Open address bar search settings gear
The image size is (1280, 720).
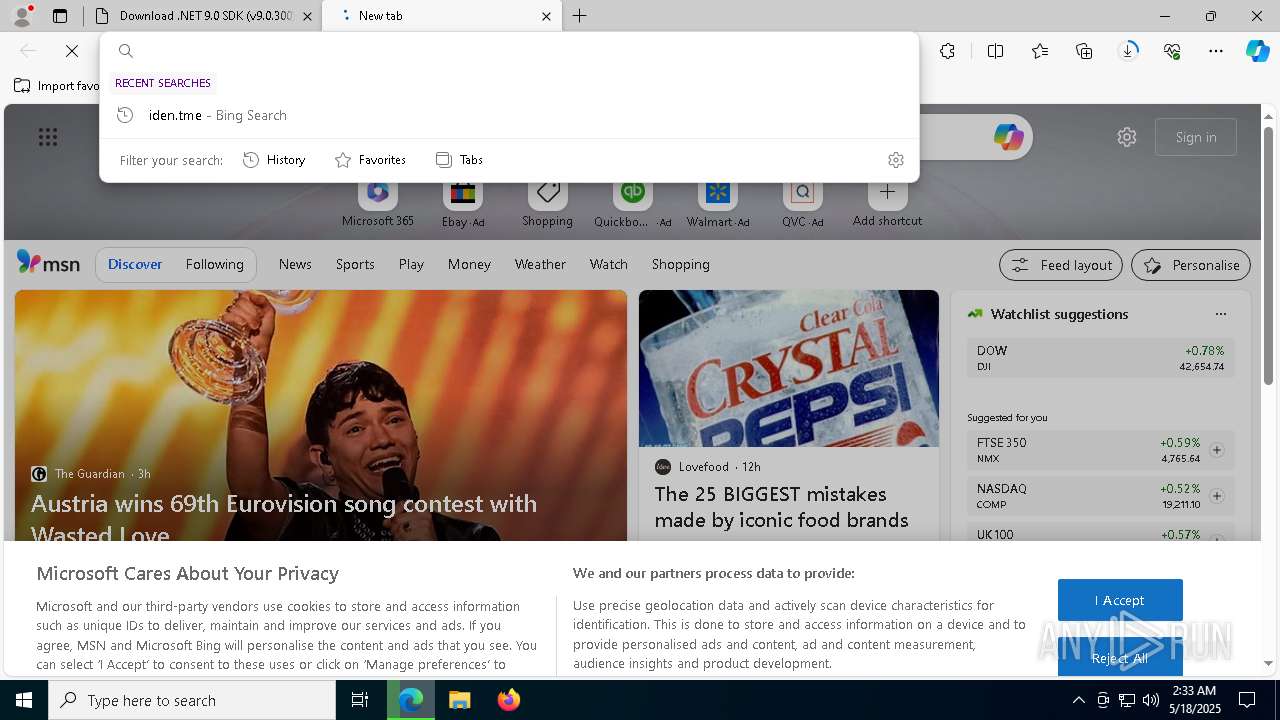coord(896,160)
